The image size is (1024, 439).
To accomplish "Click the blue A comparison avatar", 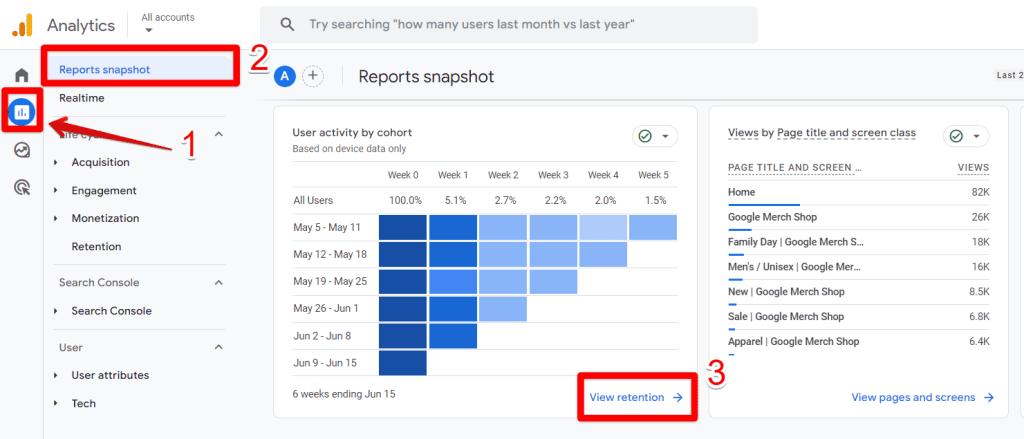I will pyautogui.click(x=285, y=76).
